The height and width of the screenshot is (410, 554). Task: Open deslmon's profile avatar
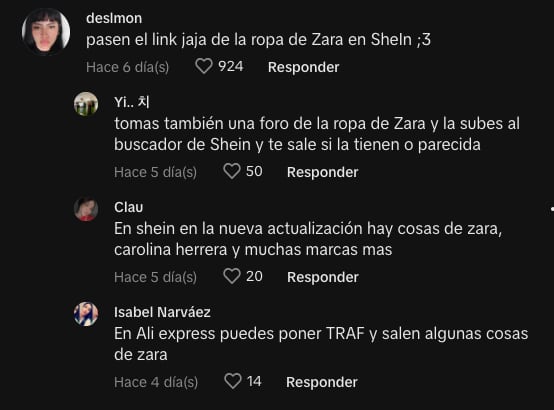pyautogui.click(x=46, y=32)
